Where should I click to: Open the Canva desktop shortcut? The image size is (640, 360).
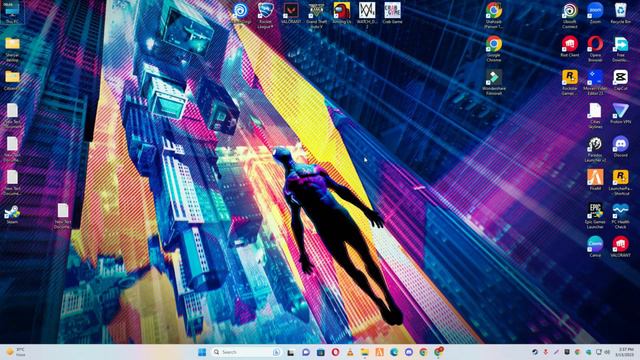click(595, 247)
